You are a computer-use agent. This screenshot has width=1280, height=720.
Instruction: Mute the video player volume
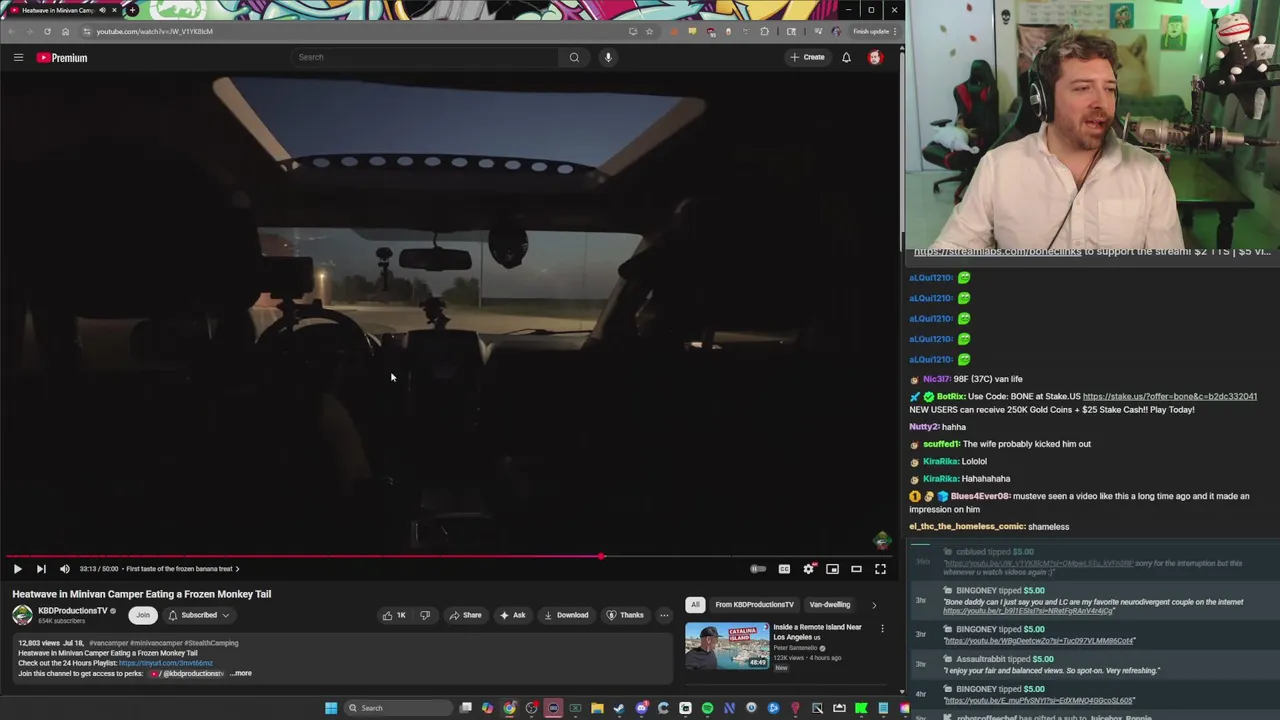tap(65, 569)
